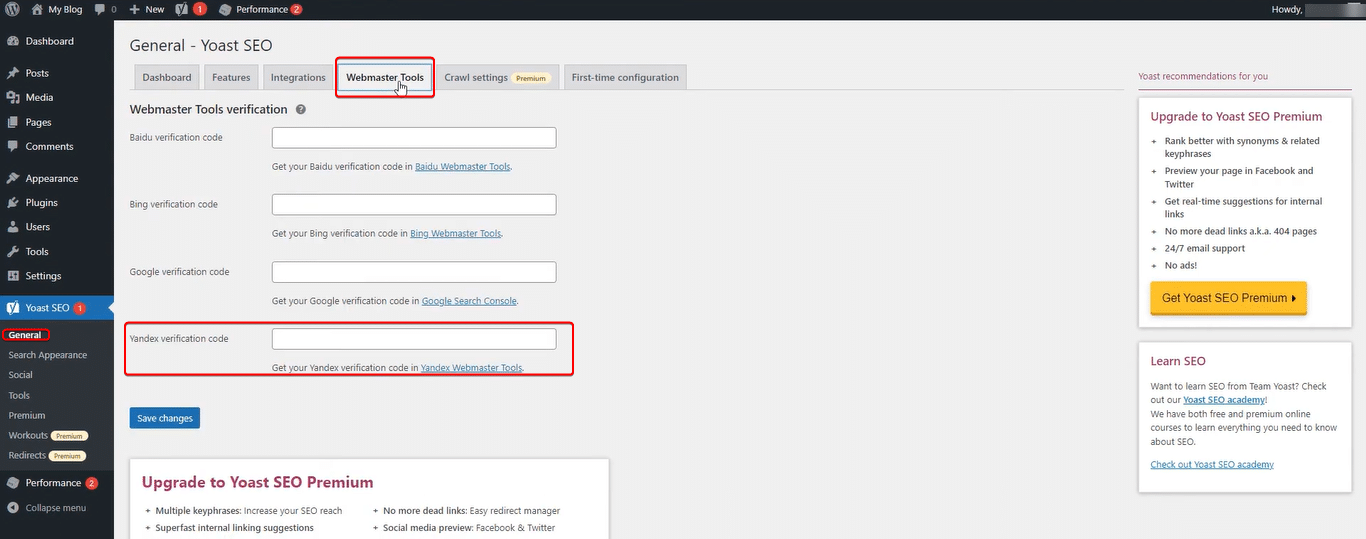Open the Performance menu in top bar
Viewport: 1366px width, 539px height.
259,9
